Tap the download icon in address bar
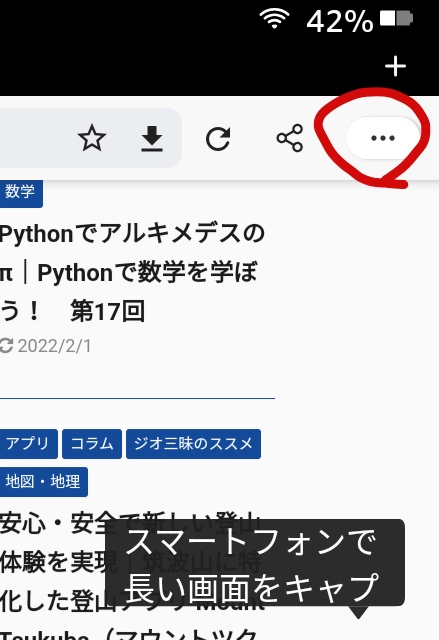Viewport: 439px width, 640px height. [152, 139]
